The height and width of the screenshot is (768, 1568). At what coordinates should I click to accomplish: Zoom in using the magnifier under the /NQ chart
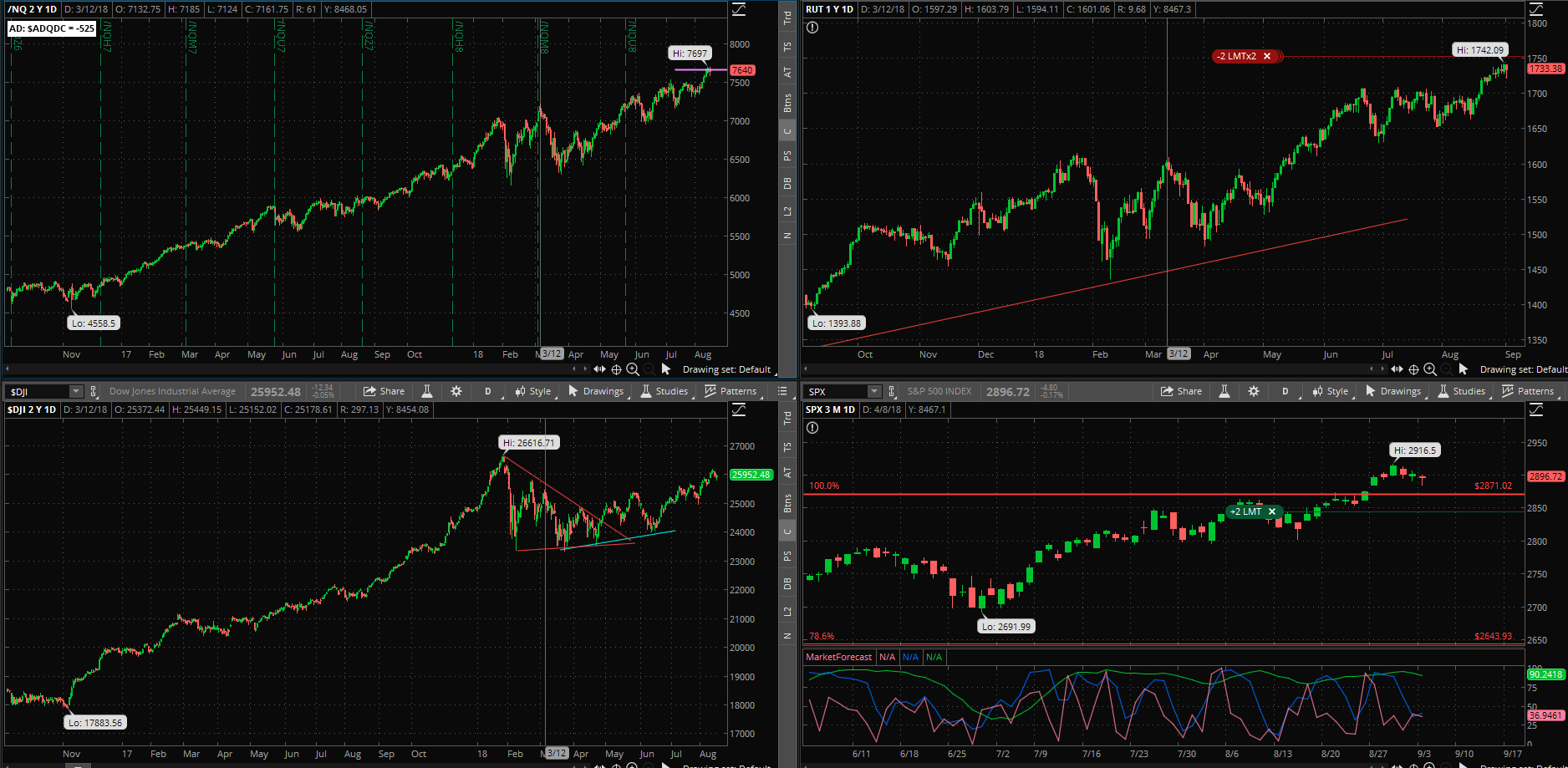coord(633,369)
